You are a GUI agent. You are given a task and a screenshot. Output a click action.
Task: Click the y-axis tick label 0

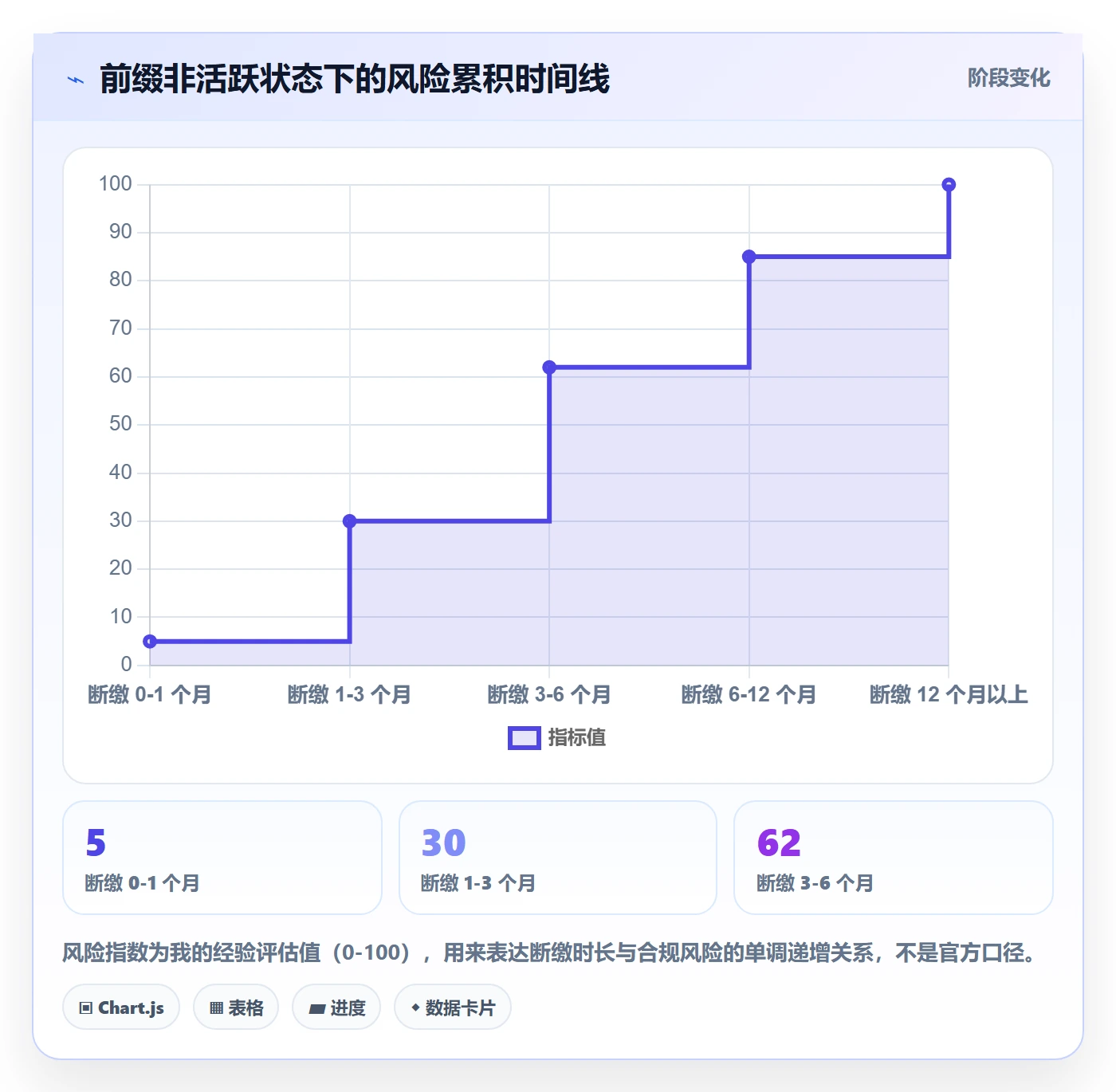click(x=126, y=665)
